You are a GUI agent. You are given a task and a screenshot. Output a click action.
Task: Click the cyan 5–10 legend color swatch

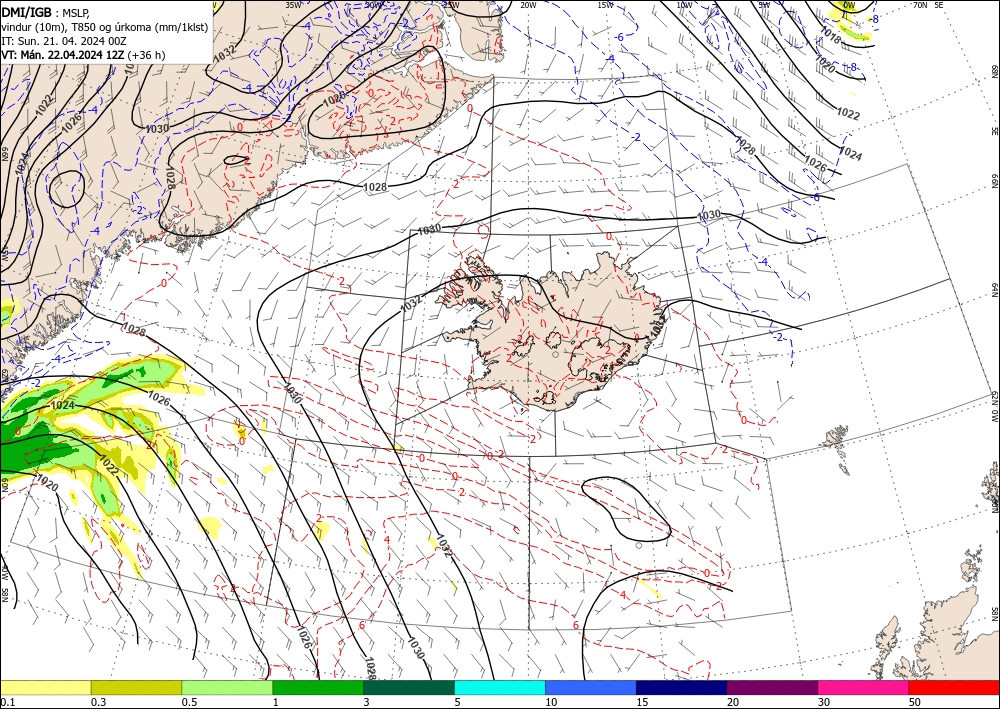pyautogui.click(x=500, y=687)
